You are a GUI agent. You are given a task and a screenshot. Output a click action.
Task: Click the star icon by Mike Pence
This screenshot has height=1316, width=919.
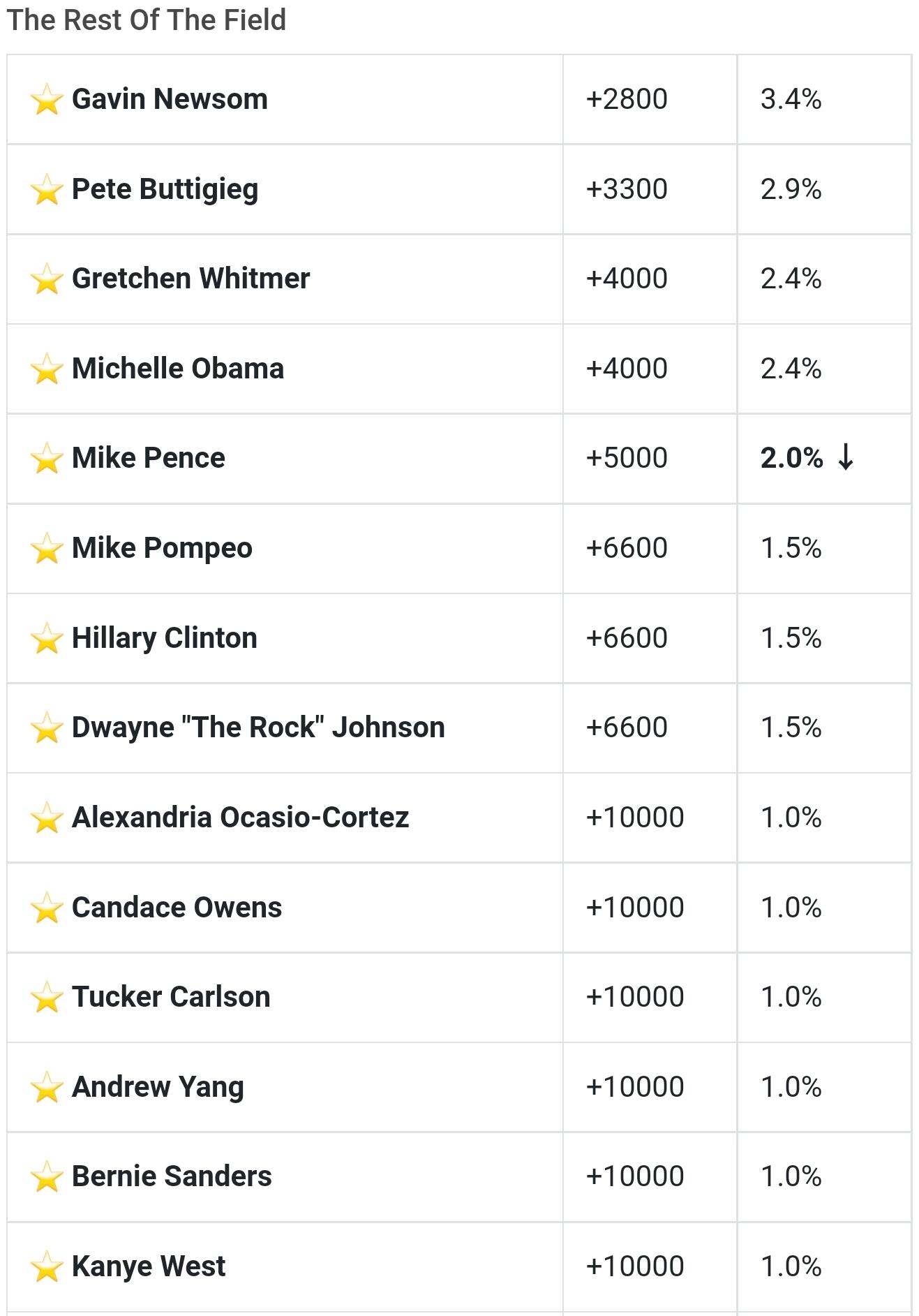[x=47, y=458]
